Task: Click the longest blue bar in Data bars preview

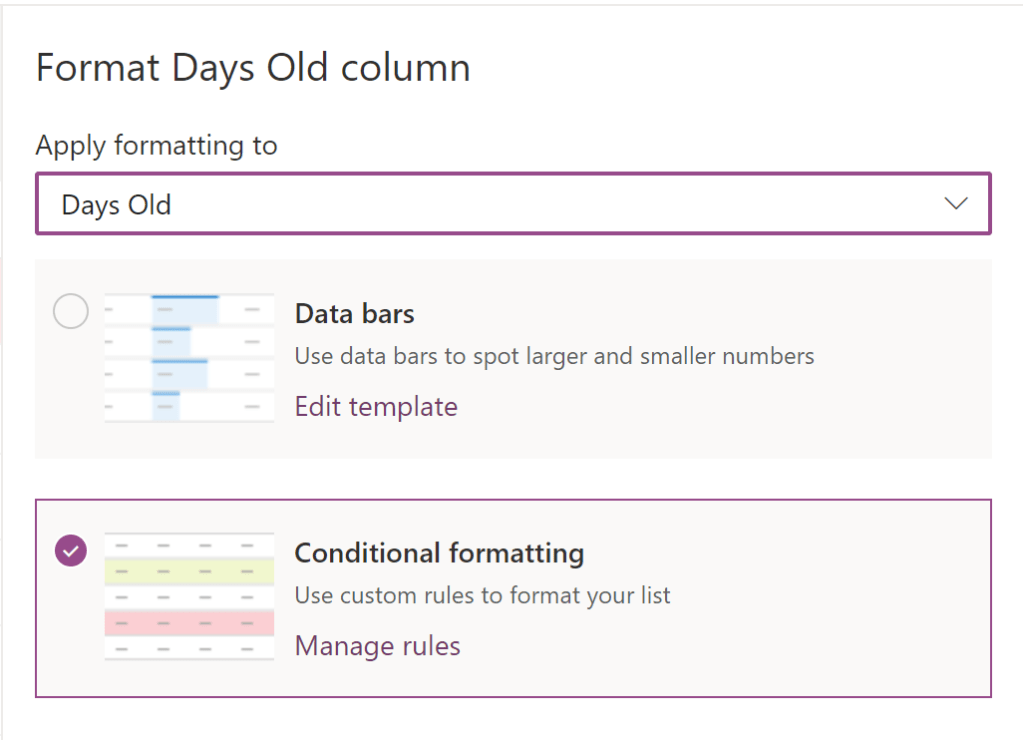Action: pos(185,297)
